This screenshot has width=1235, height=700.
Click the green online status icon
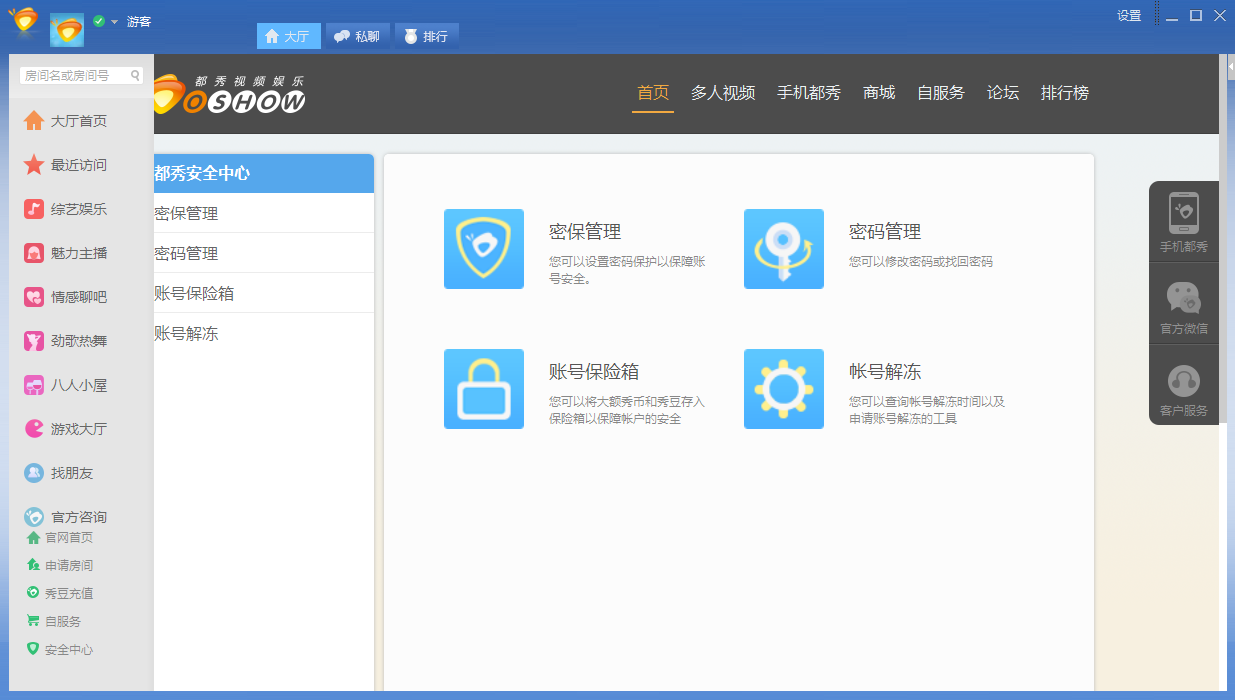coord(99,21)
